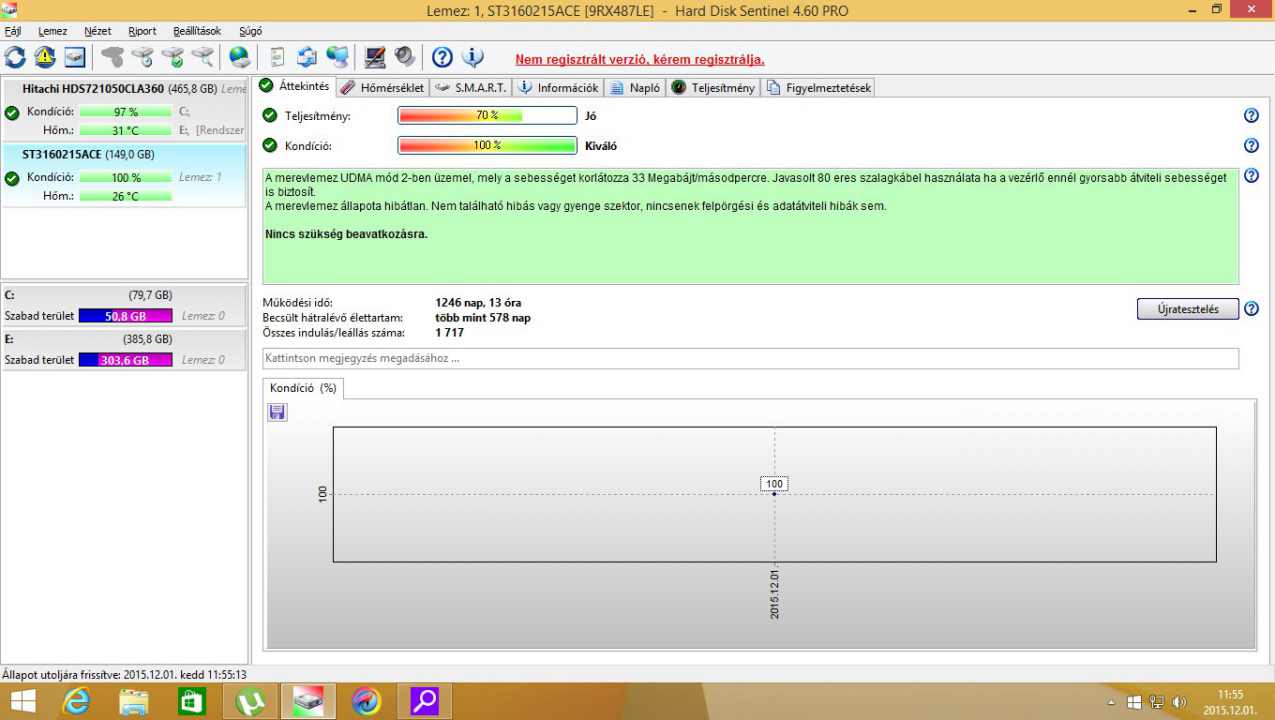This screenshot has width=1275, height=720.
Task: Open help next to the status description
Action: pyautogui.click(x=1251, y=176)
